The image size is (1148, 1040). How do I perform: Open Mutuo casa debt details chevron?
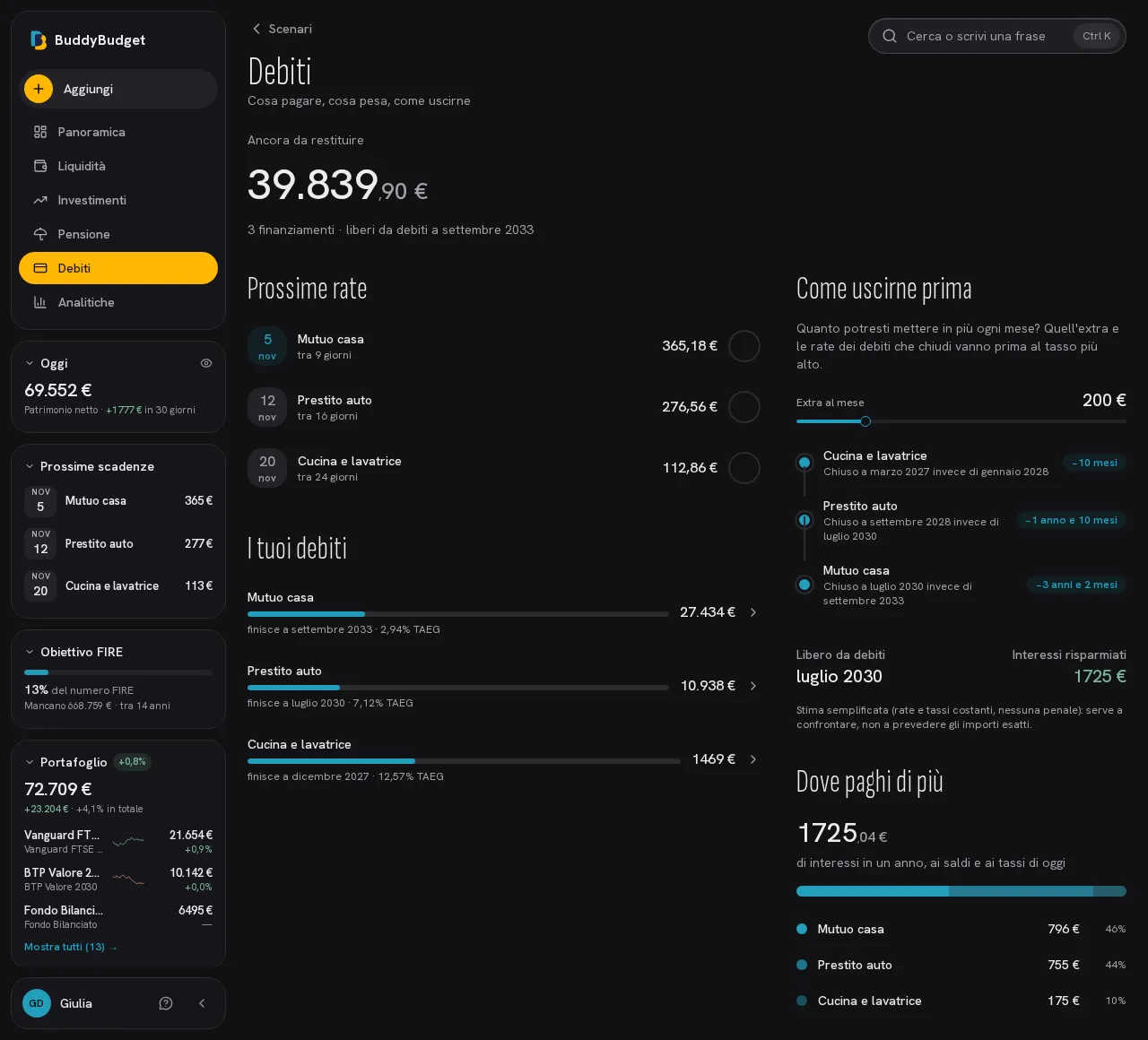point(753,612)
